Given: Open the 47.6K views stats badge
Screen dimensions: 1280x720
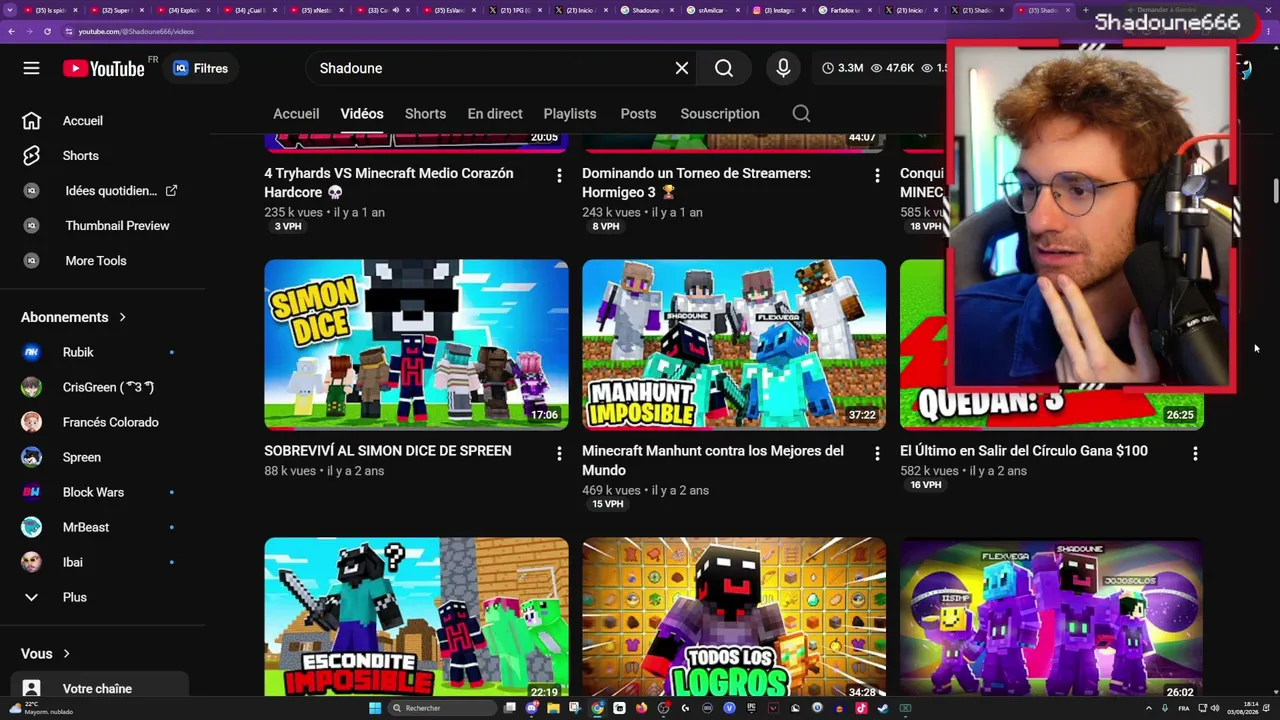Looking at the screenshot, I should click(x=893, y=68).
